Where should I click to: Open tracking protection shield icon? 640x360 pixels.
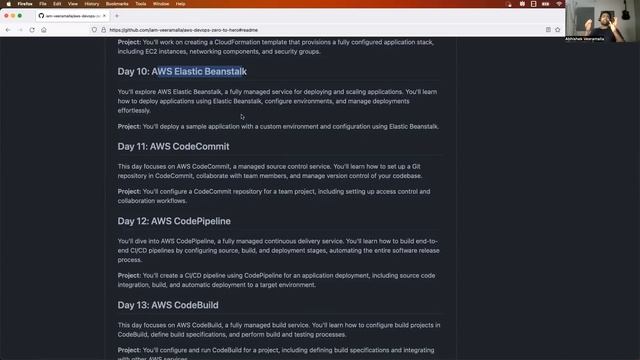click(x=94, y=30)
